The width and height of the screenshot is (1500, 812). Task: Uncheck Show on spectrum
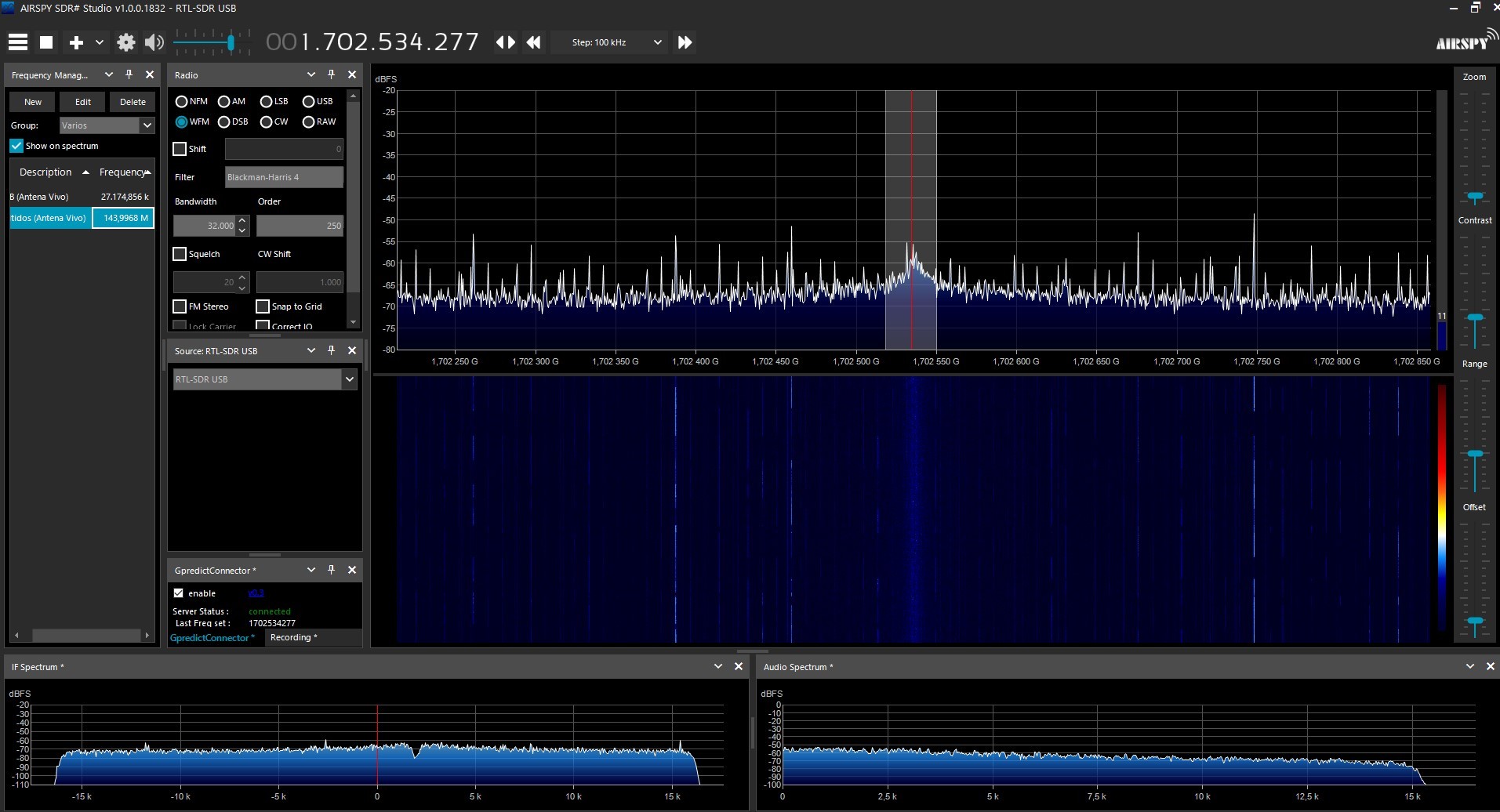[x=16, y=146]
